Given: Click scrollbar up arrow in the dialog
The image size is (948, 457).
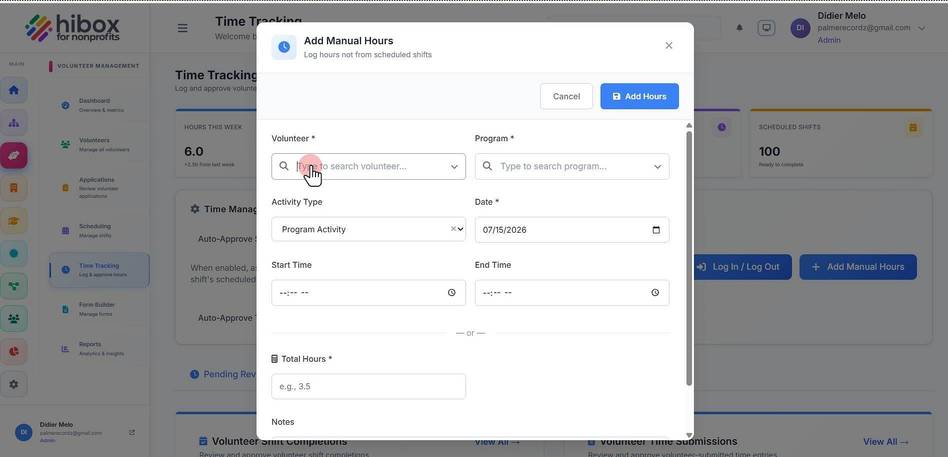Looking at the screenshot, I should [689, 125].
